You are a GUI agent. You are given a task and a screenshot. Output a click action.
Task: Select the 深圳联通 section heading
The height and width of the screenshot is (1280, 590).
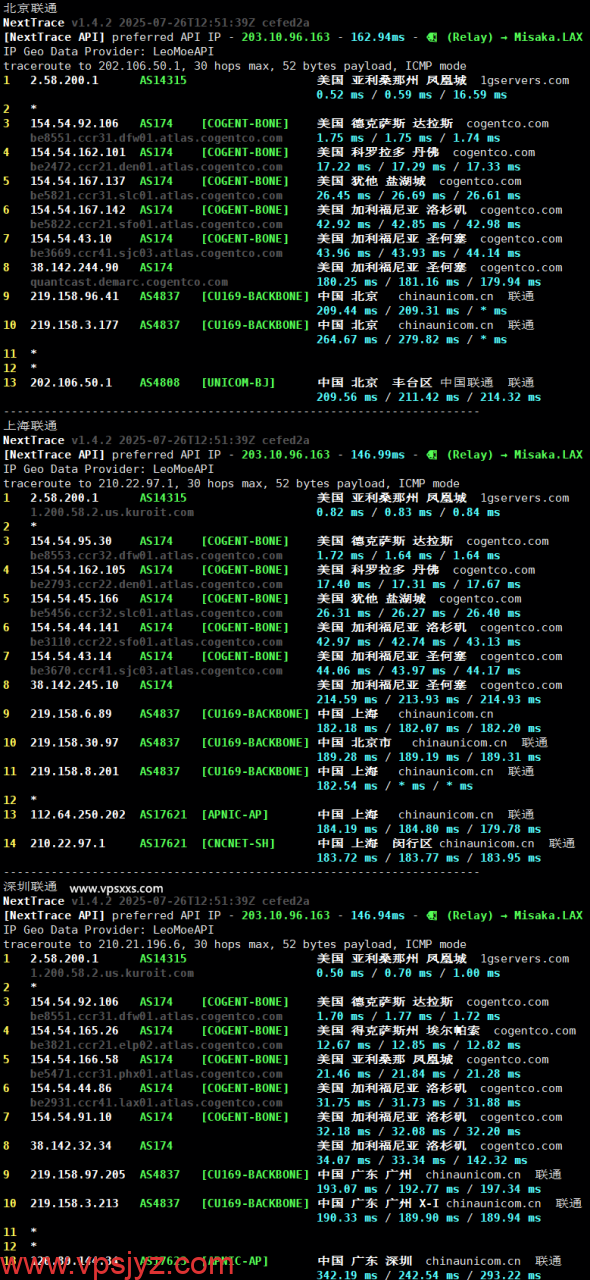tap(30, 887)
